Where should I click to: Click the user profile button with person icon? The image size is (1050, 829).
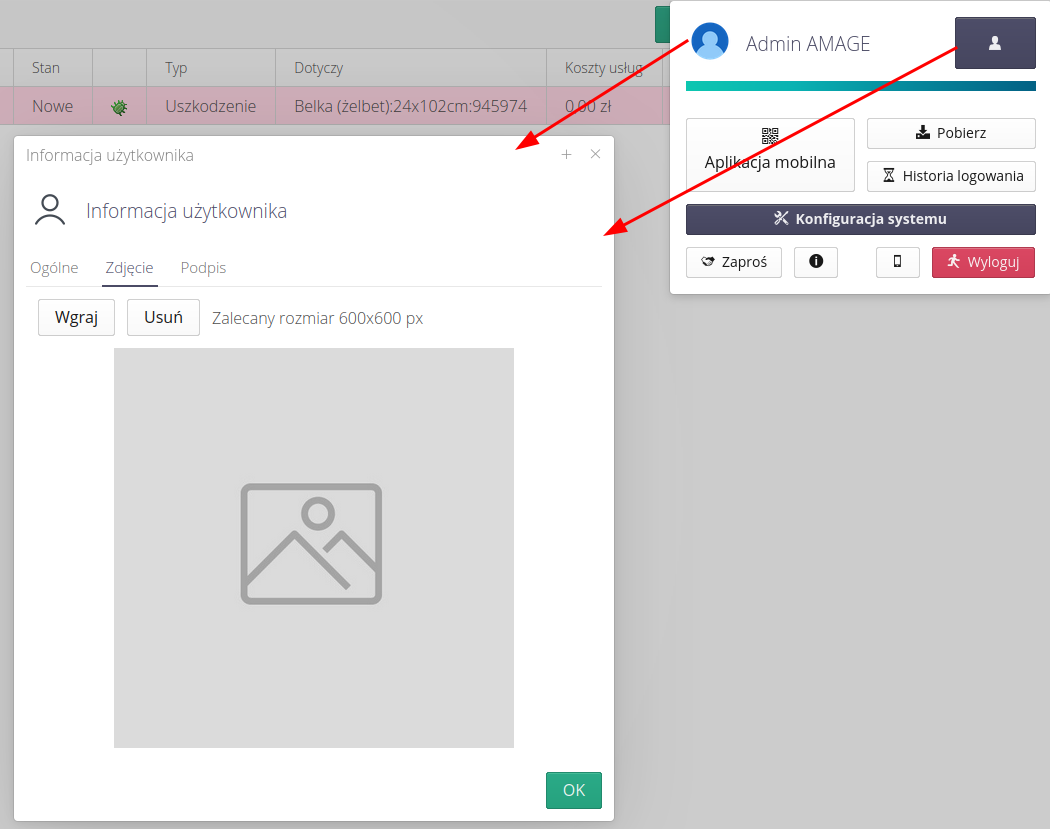[x=994, y=43]
